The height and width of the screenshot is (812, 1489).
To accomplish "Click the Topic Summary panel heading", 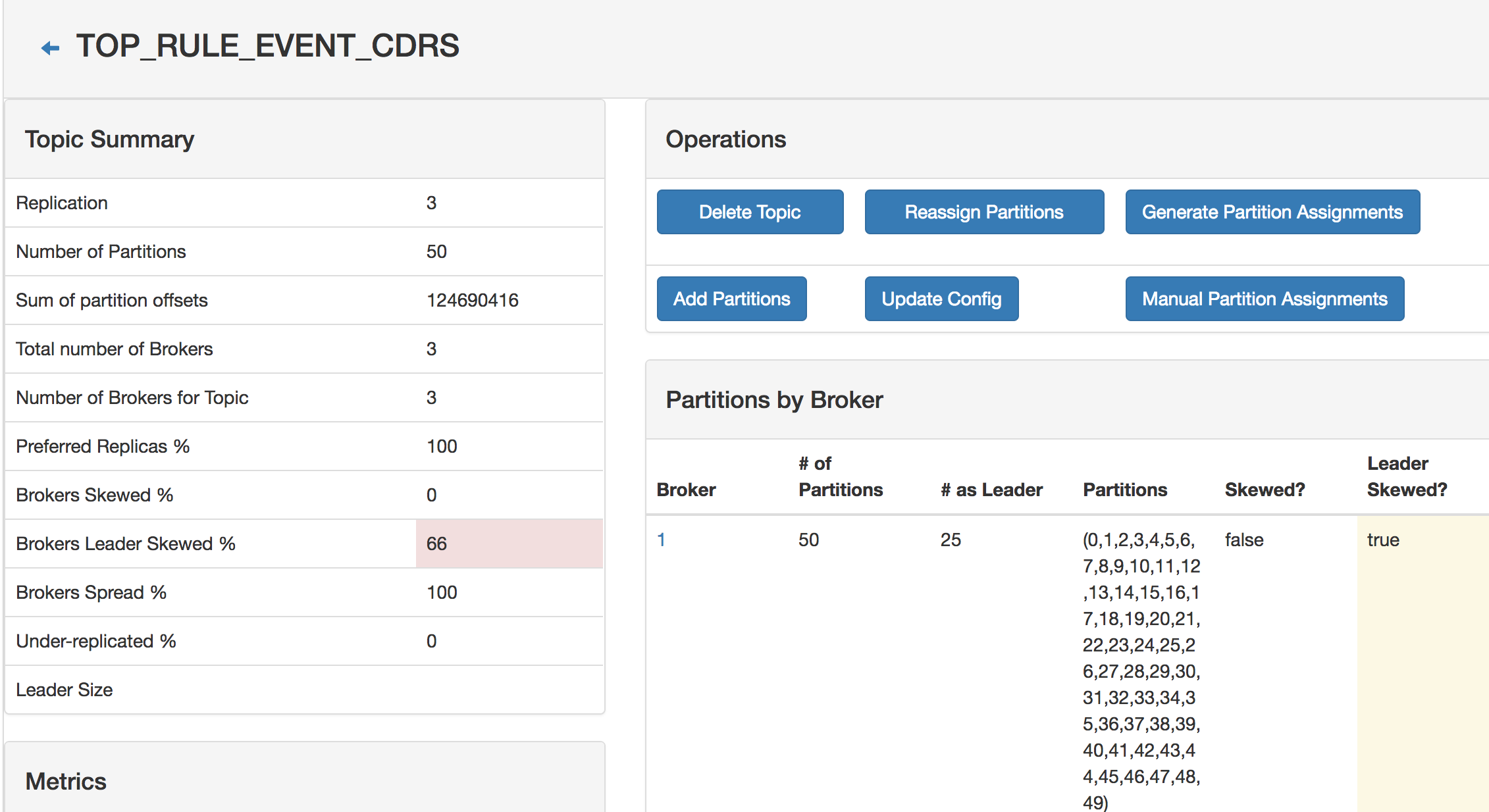I will (109, 140).
